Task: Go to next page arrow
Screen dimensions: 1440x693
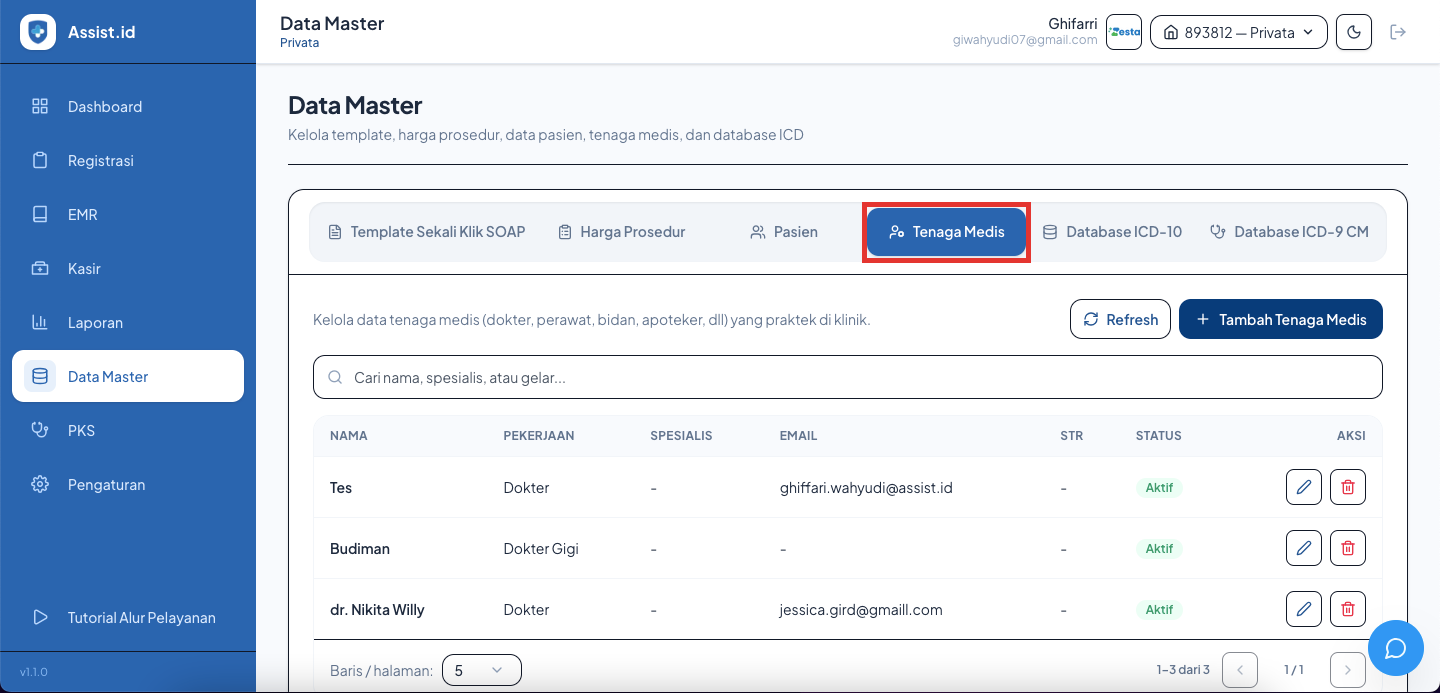Action: [x=1348, y=670]
